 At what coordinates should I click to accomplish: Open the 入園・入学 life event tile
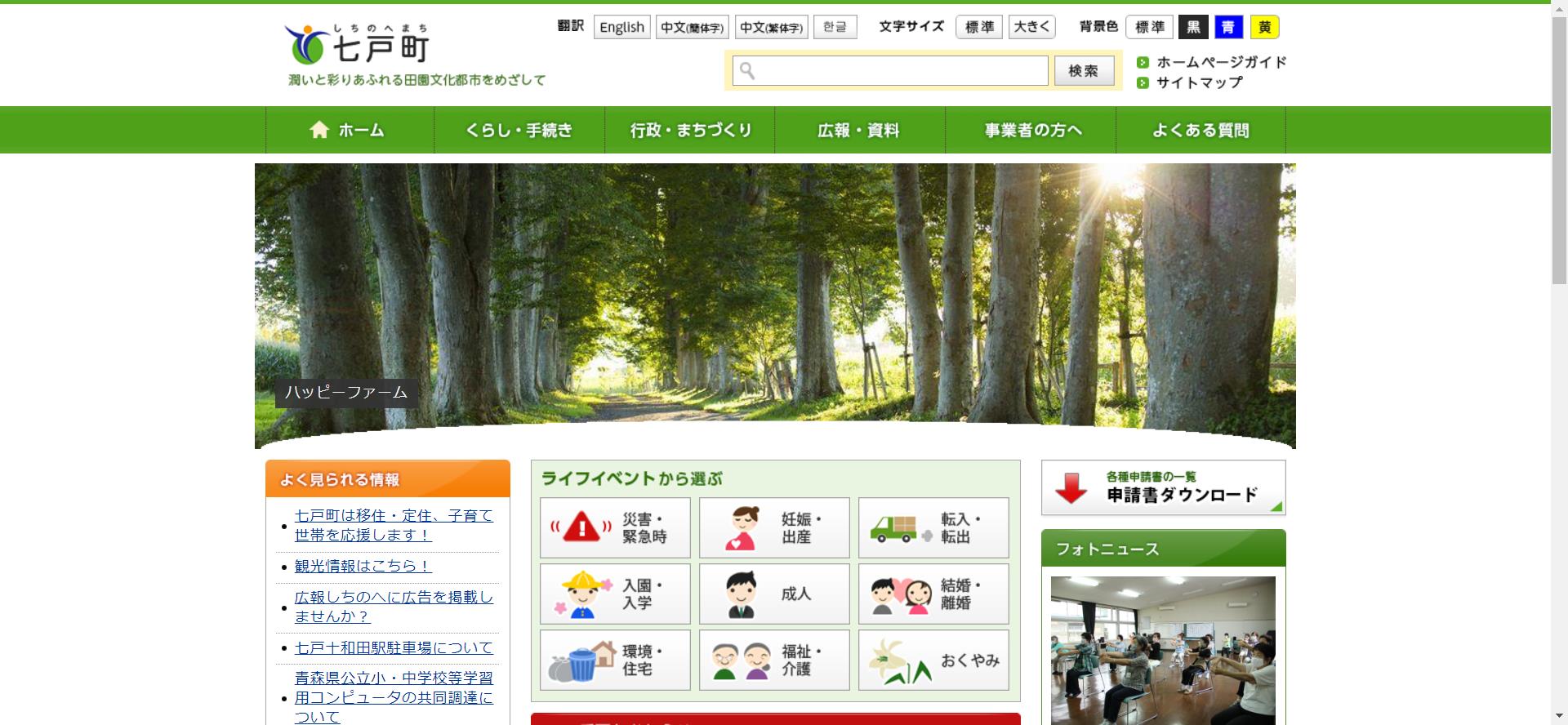(x=615, y=594)
